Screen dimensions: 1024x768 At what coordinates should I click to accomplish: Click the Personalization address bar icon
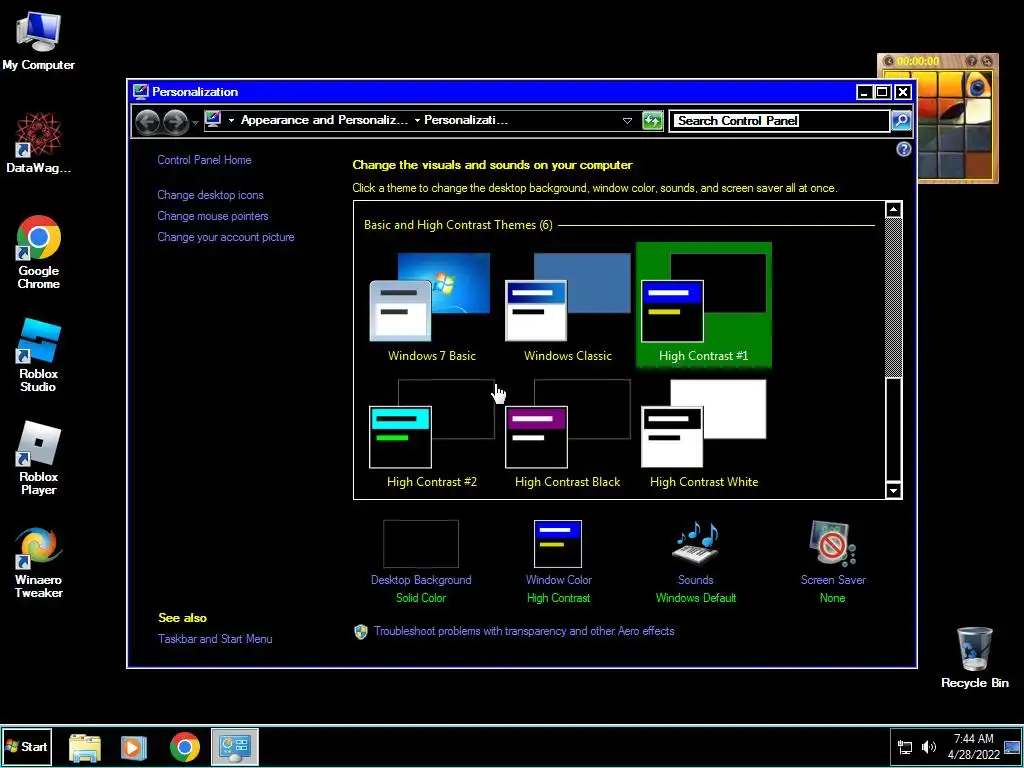214,120
